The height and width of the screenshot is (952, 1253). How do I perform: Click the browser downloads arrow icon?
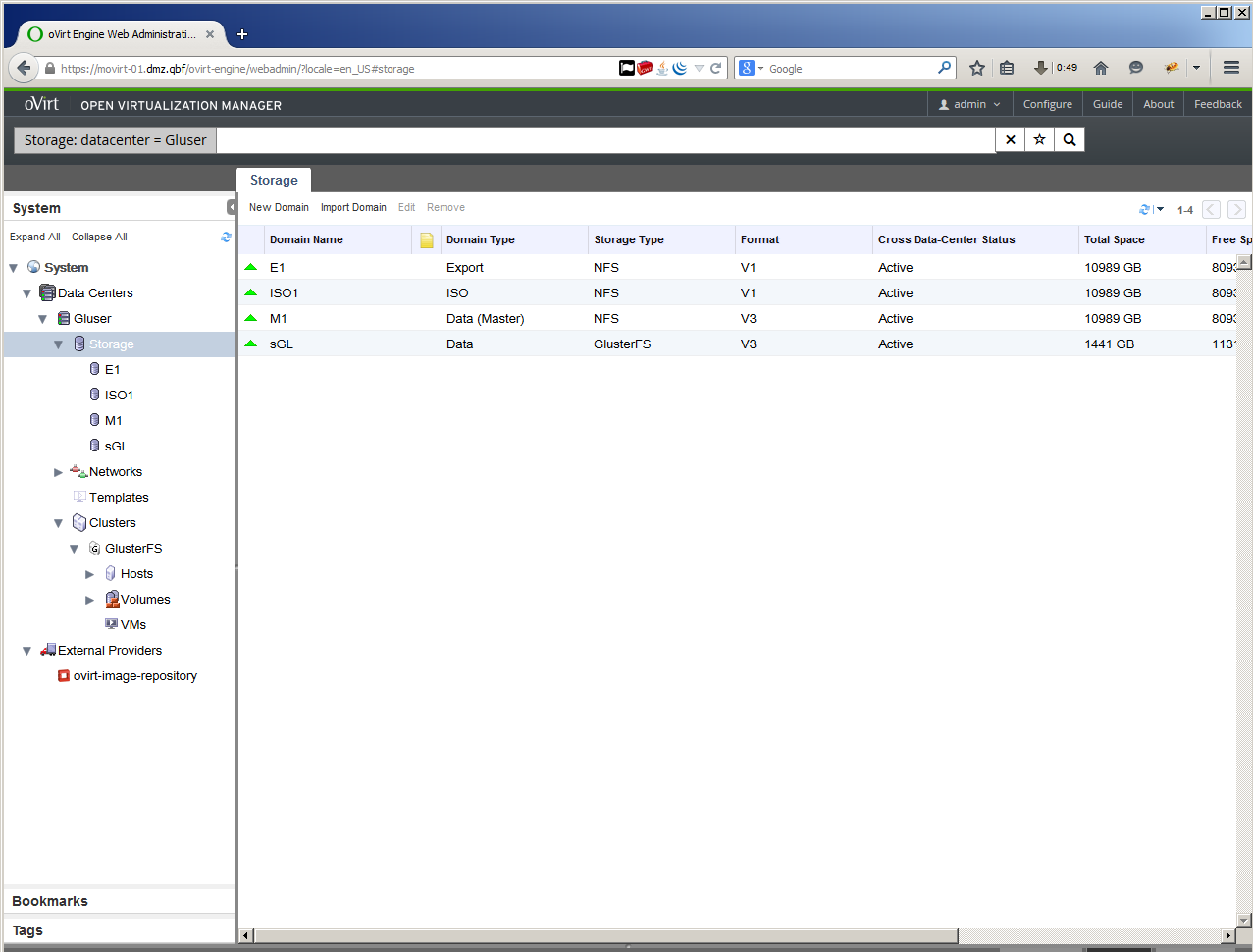(1040, 68)
